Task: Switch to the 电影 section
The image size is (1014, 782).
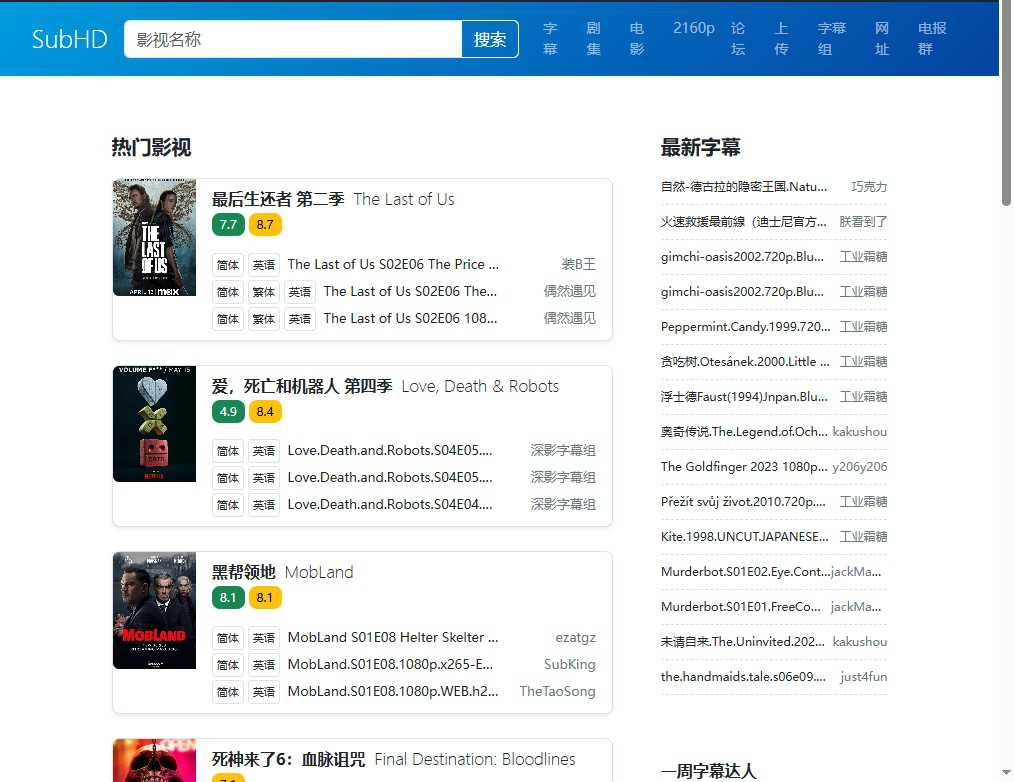Action: 637,39
